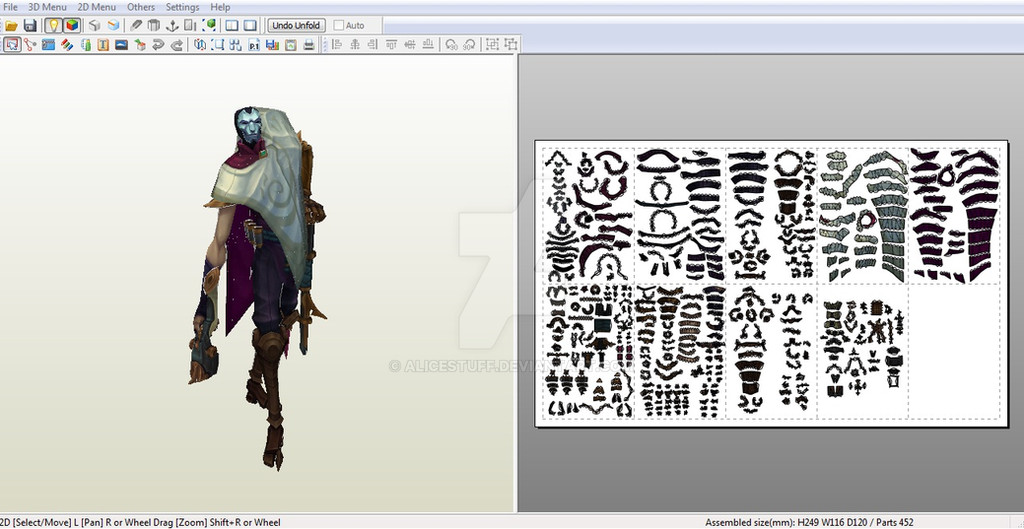
Task: Select the green flaps editing tool
Action: point(85,44)
